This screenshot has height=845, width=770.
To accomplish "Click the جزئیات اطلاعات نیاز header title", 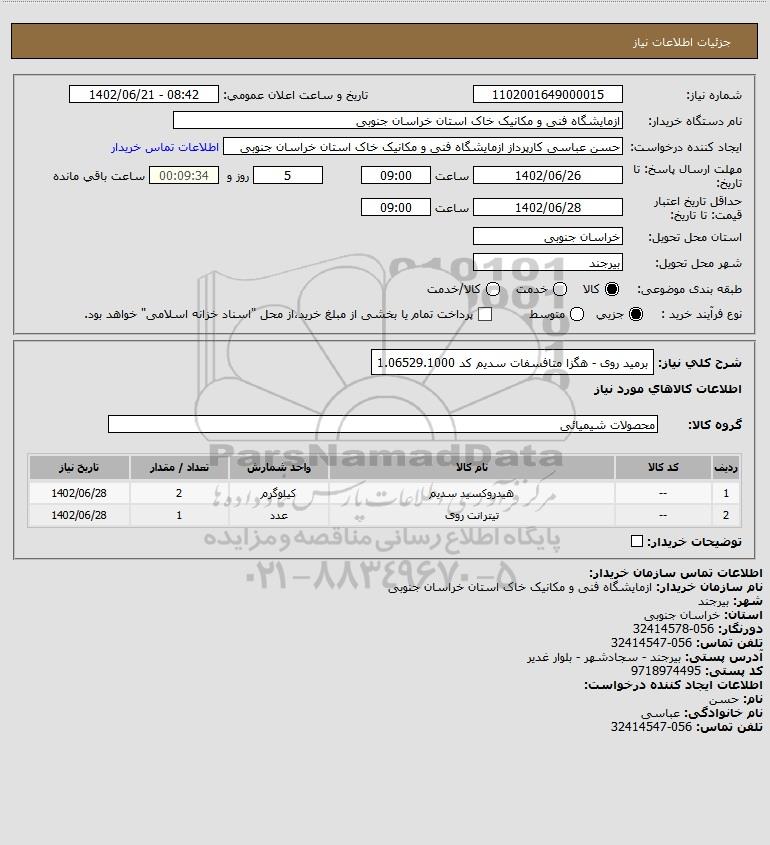I will point(682,42).
